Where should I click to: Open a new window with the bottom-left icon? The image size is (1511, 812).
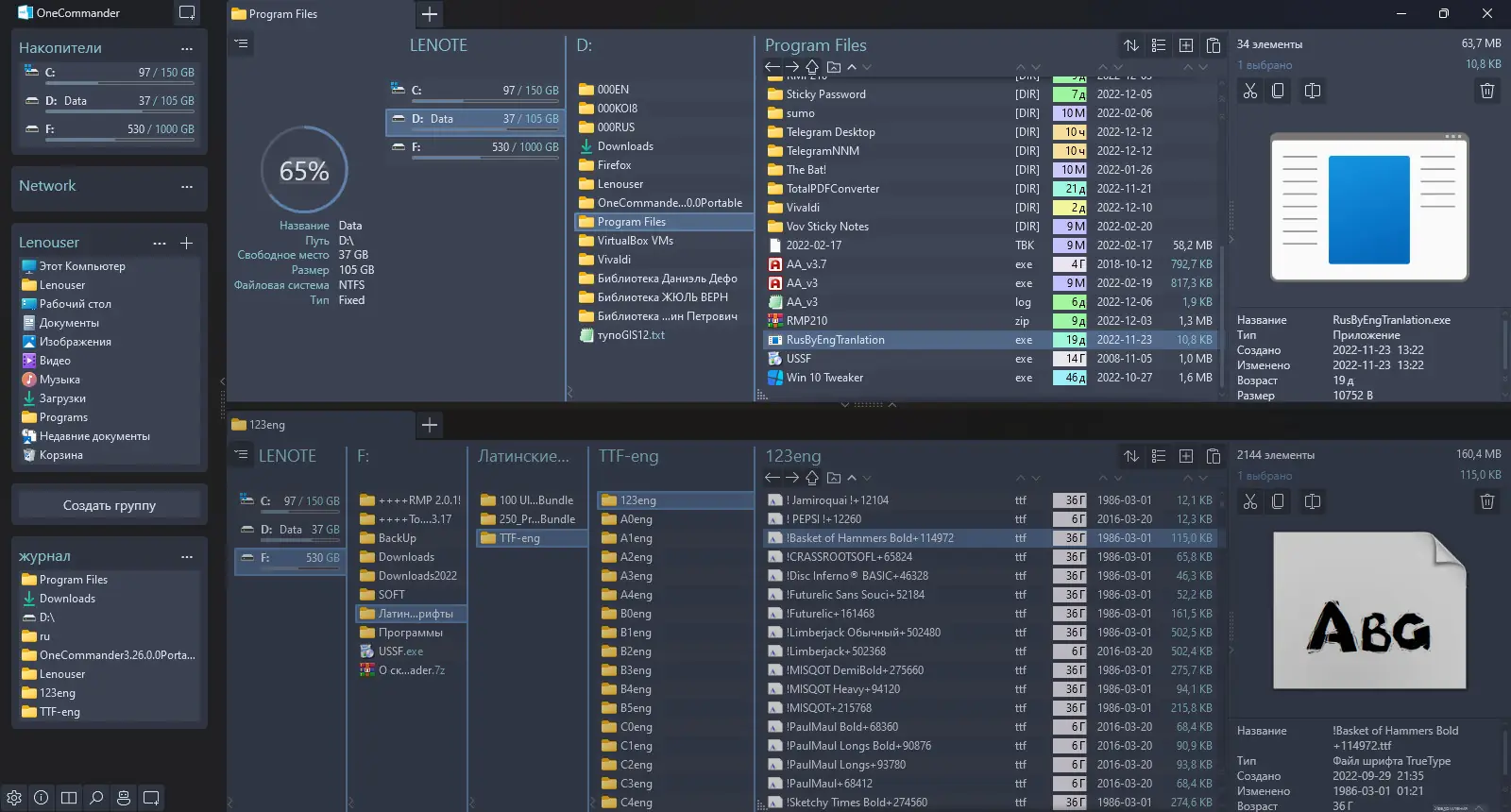pyautogui.click(x=151, y=798)
